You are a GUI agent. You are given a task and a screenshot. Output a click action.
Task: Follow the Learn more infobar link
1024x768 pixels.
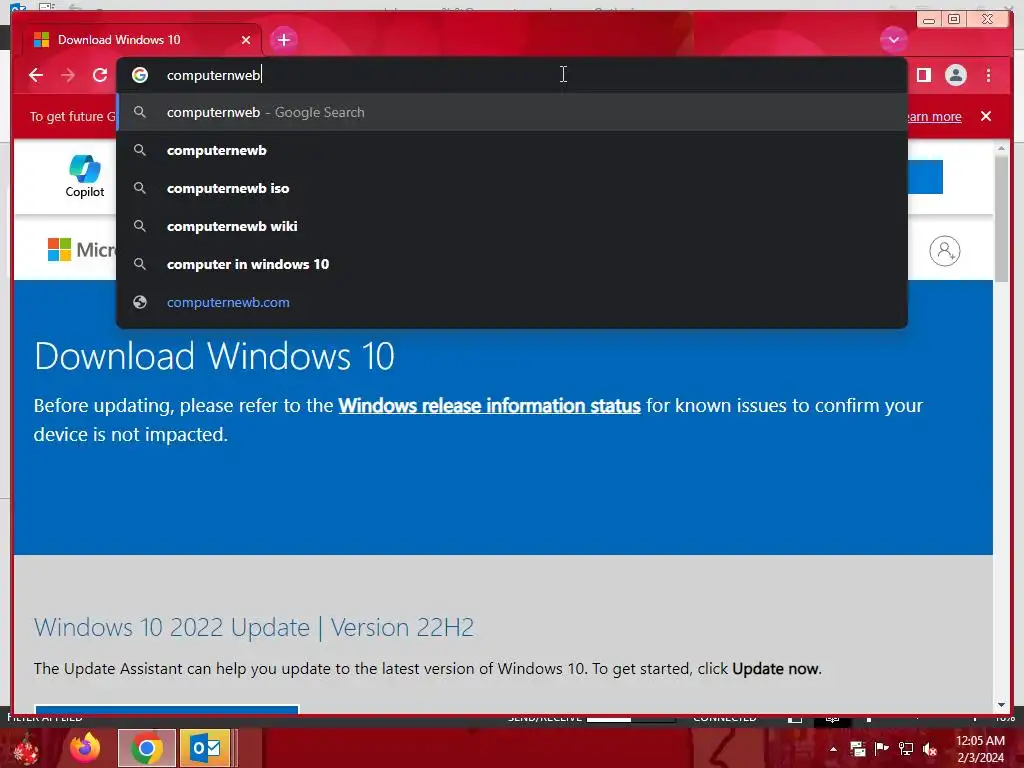[934, 117]
